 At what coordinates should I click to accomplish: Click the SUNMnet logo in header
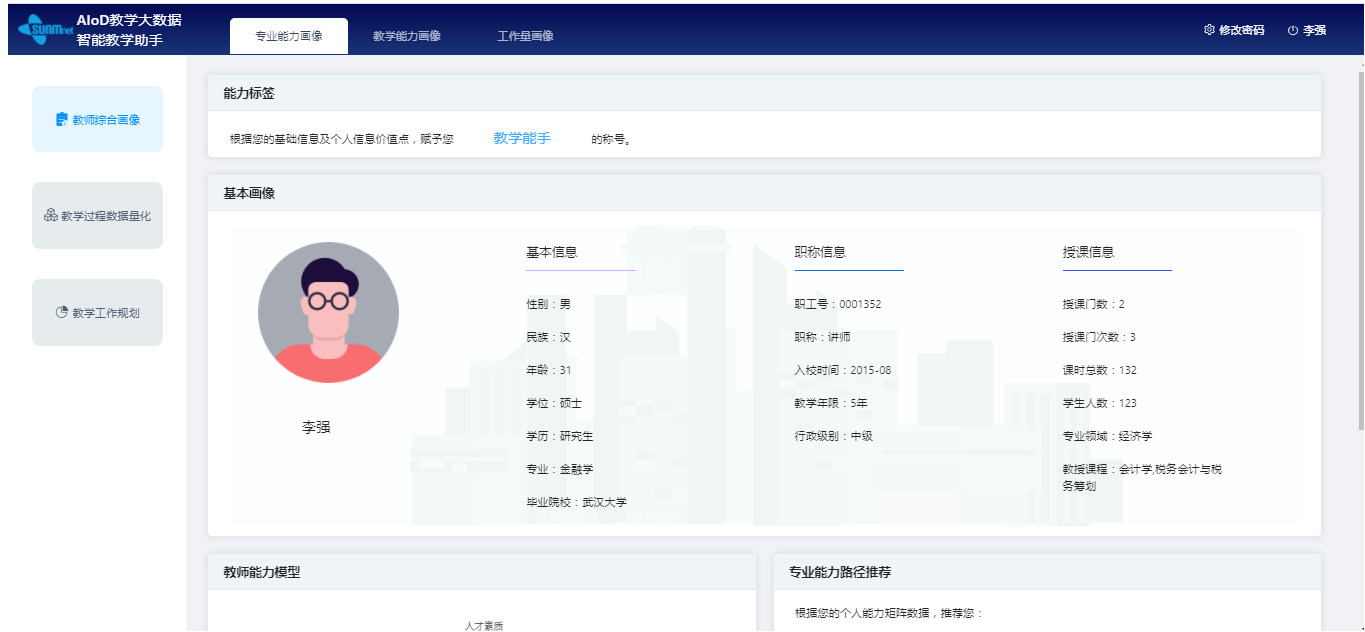click(40, 30)
